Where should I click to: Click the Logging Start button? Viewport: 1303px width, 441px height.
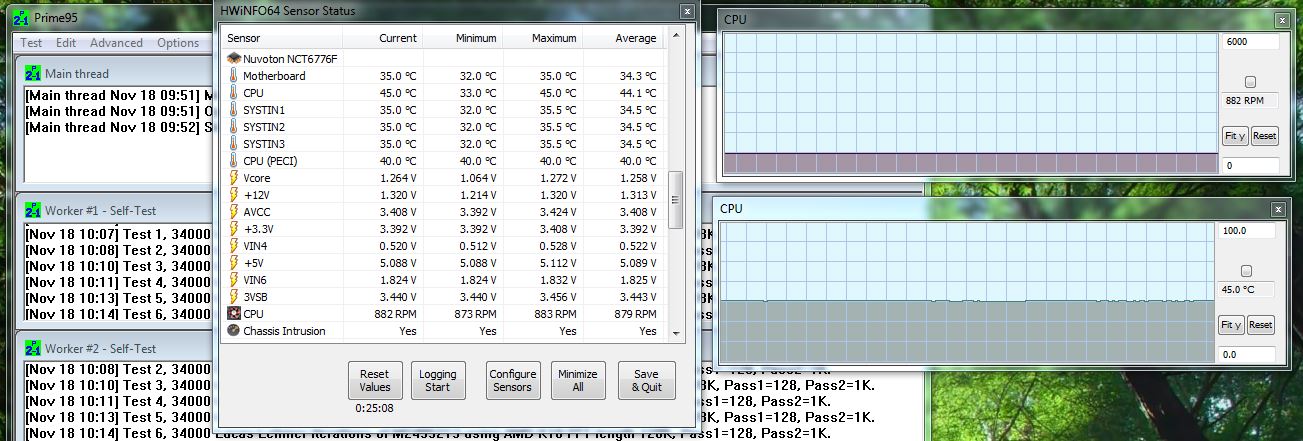pyautogui.click(x=438, y=380)
